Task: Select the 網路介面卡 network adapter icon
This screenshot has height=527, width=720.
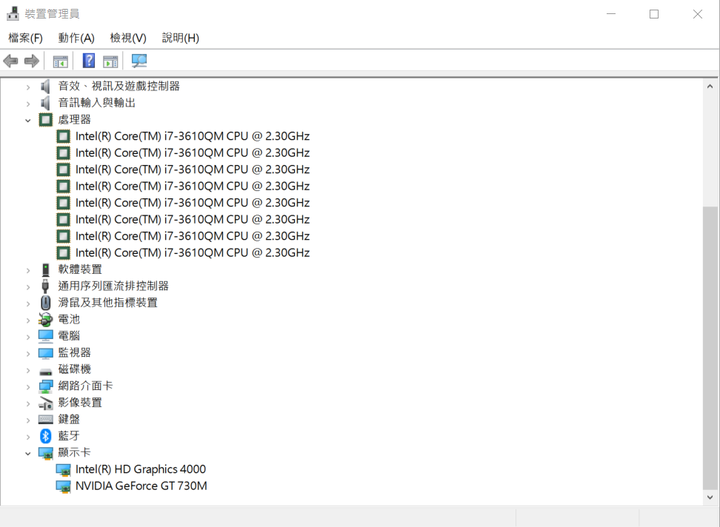Action: pos(45,386)
